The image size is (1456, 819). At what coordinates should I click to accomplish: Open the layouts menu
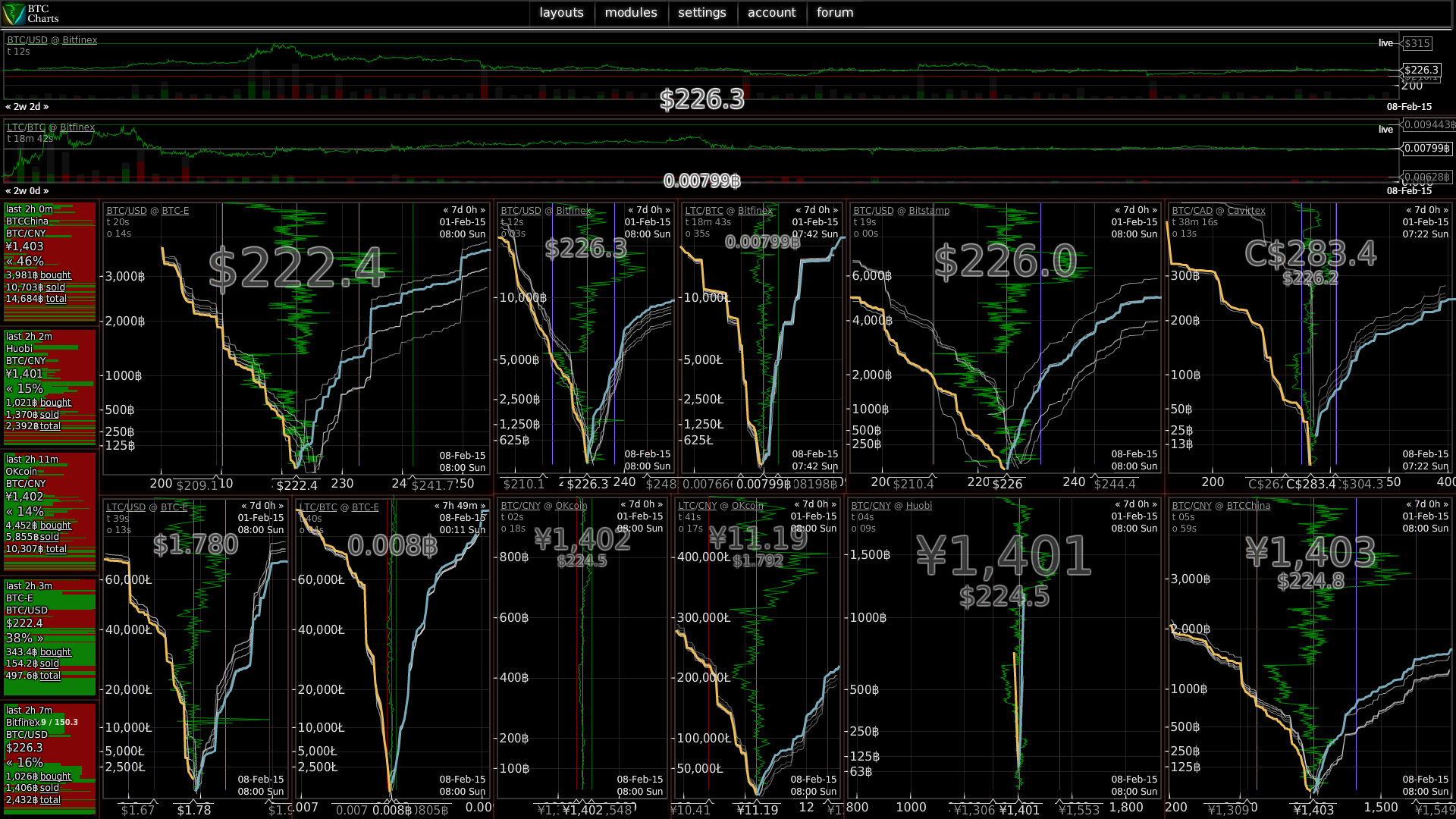tap(561, 13)
